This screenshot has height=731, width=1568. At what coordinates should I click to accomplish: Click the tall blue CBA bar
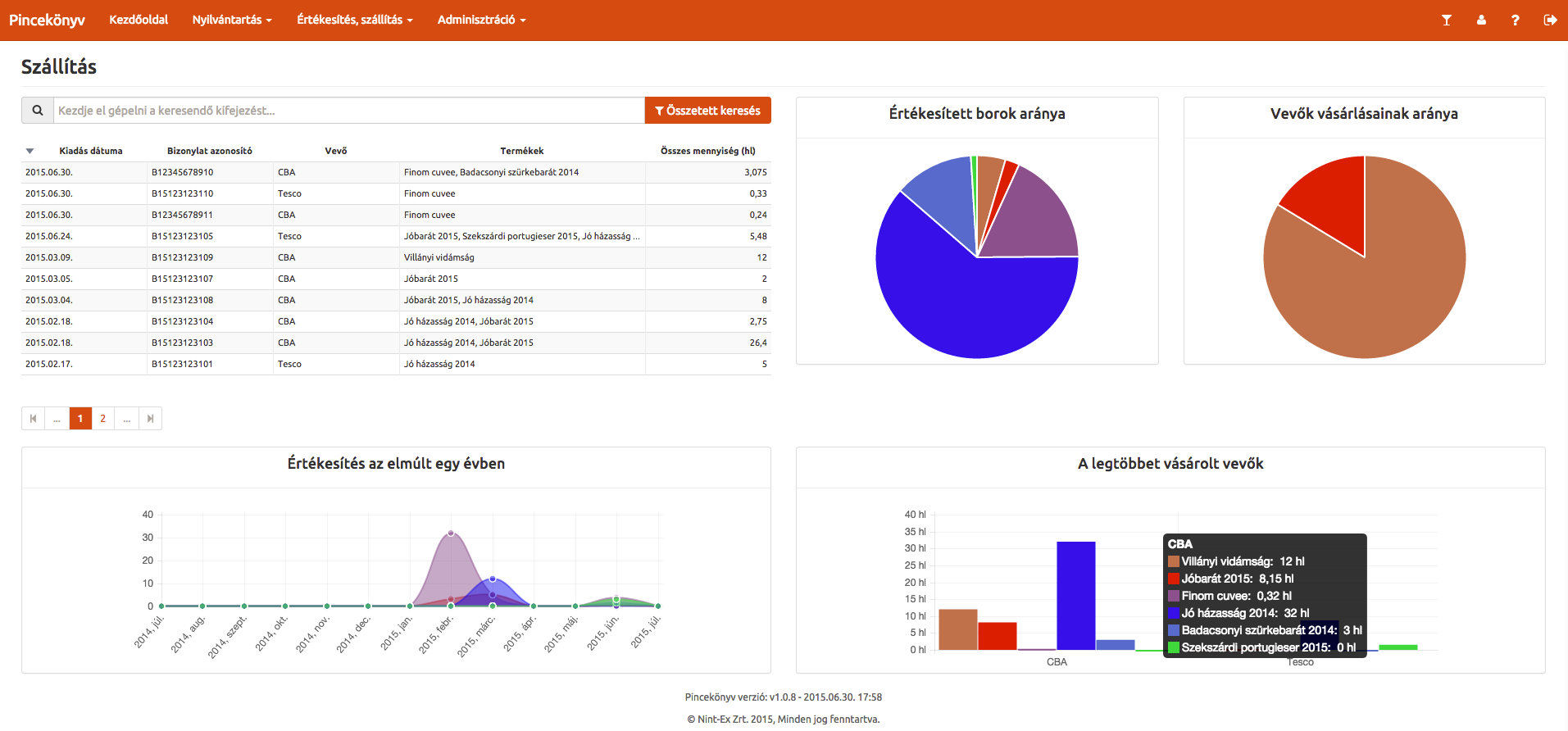click(1076, 596)
